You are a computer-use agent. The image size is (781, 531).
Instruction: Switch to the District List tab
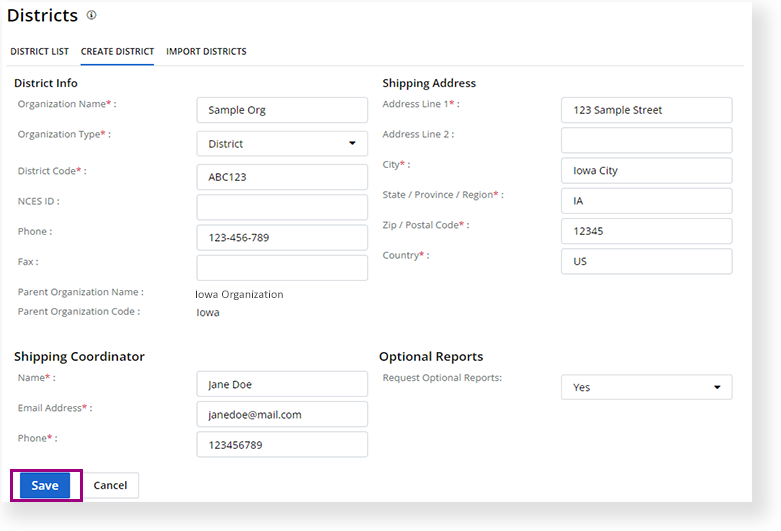39,51
